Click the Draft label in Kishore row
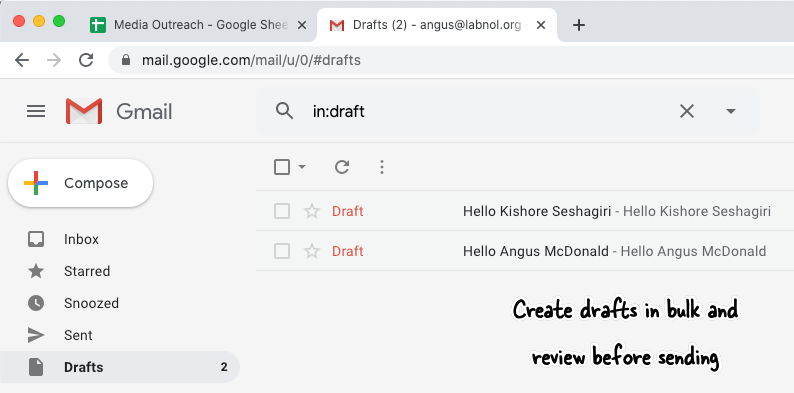Image resolution: width=794 pixels, height=393 pixels. pos(348,211)
